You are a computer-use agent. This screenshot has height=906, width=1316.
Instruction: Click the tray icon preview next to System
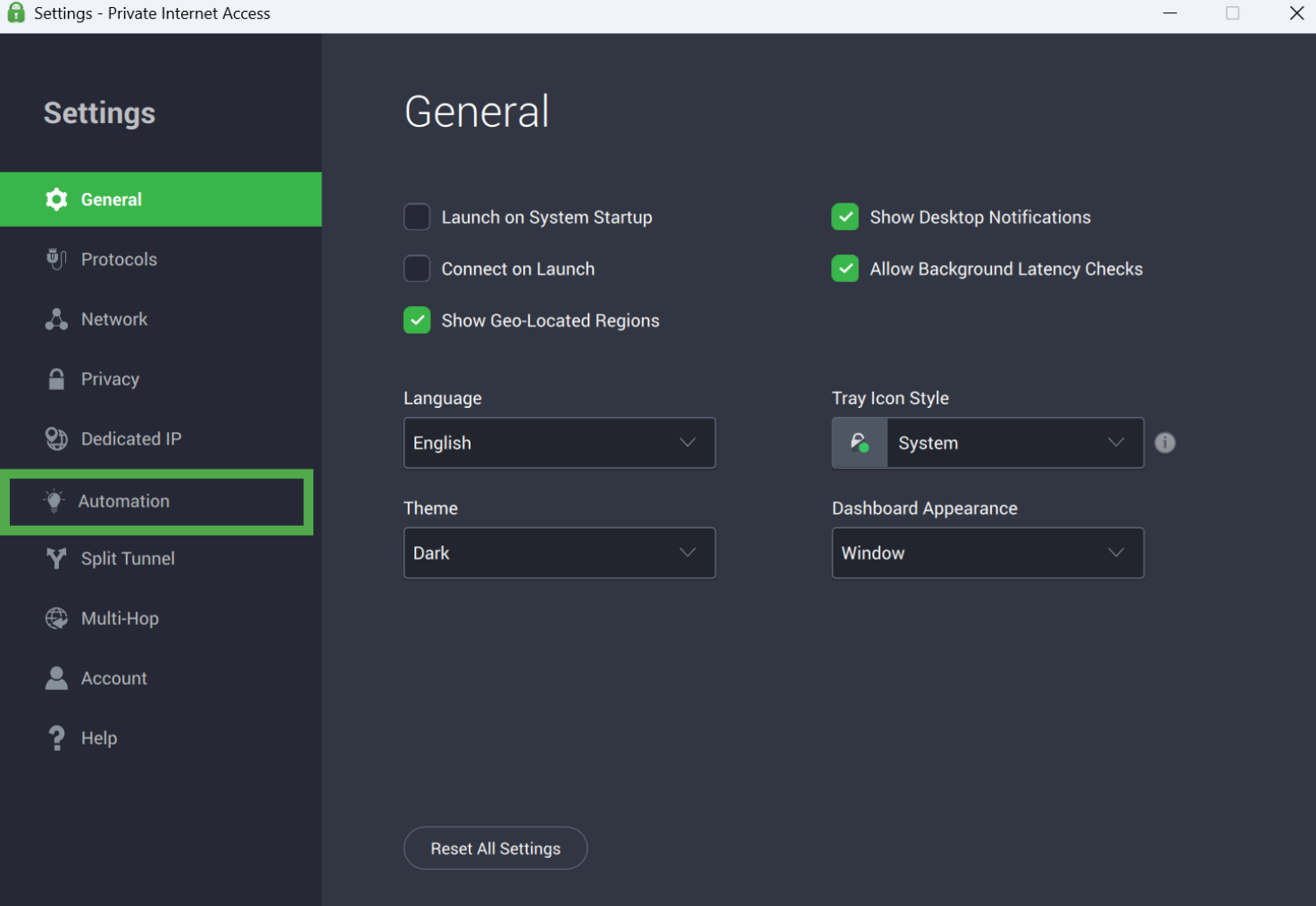tap(860, 443)
